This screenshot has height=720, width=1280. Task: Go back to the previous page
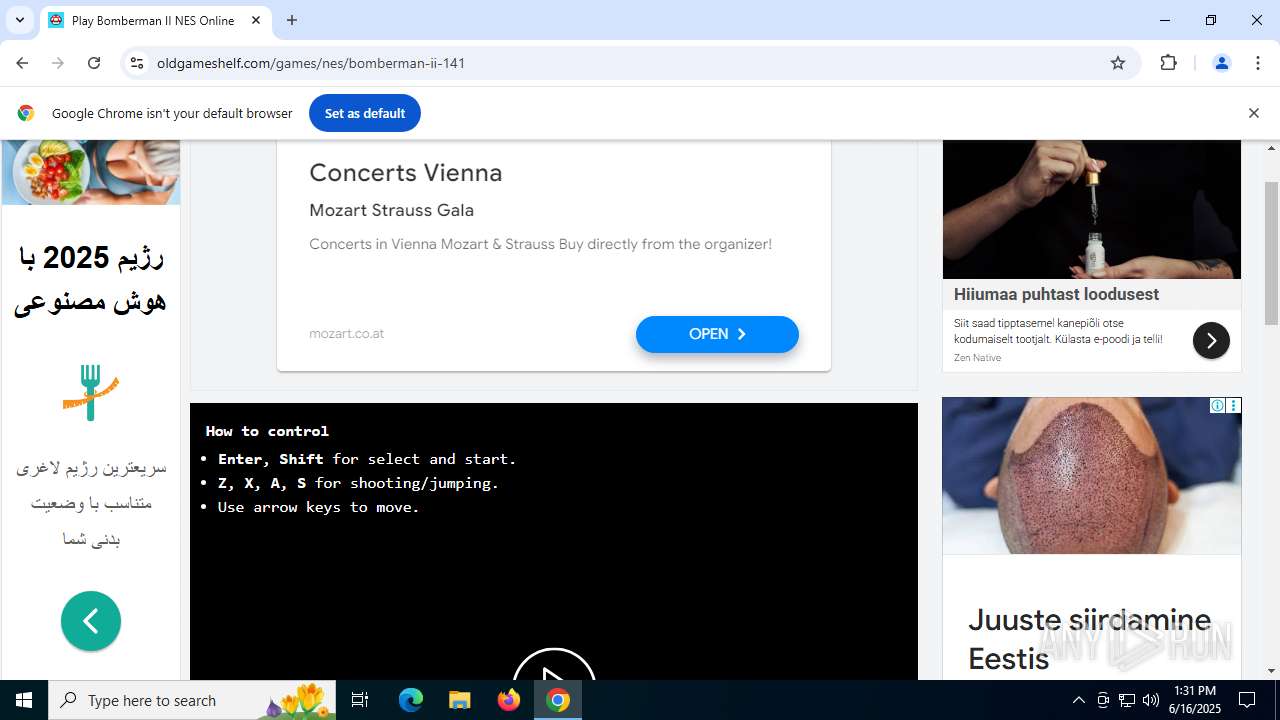pyautogui.click(x=22, y=63)
